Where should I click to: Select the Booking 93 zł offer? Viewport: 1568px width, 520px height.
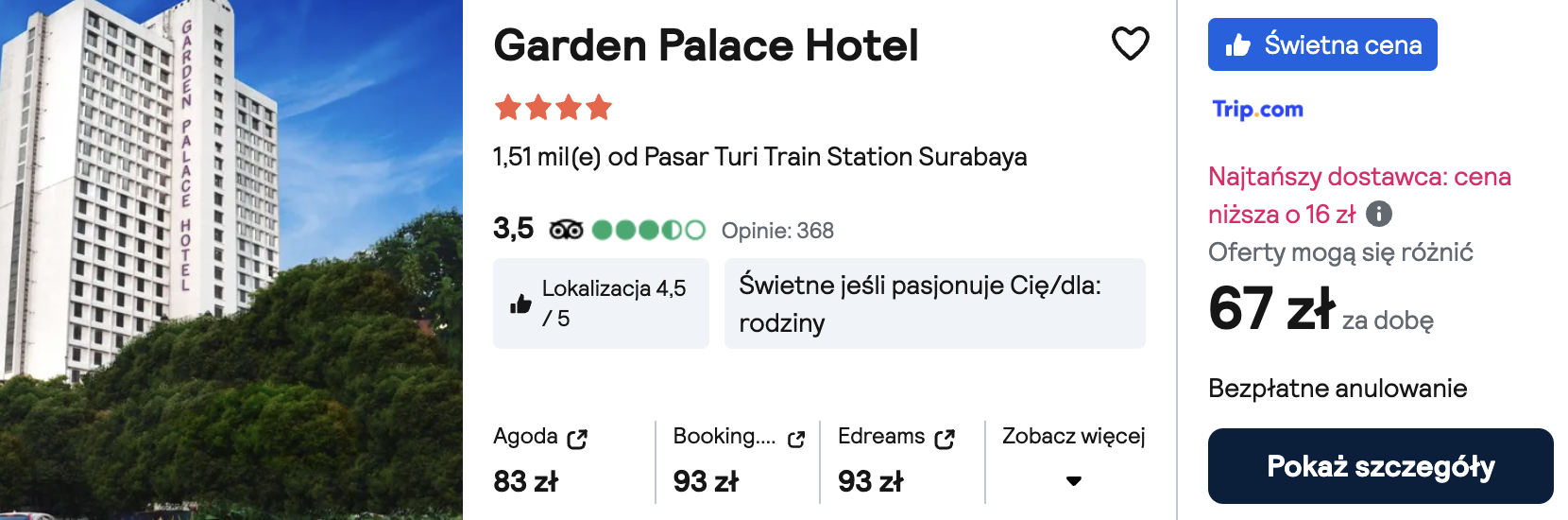(x=739, y=460)
